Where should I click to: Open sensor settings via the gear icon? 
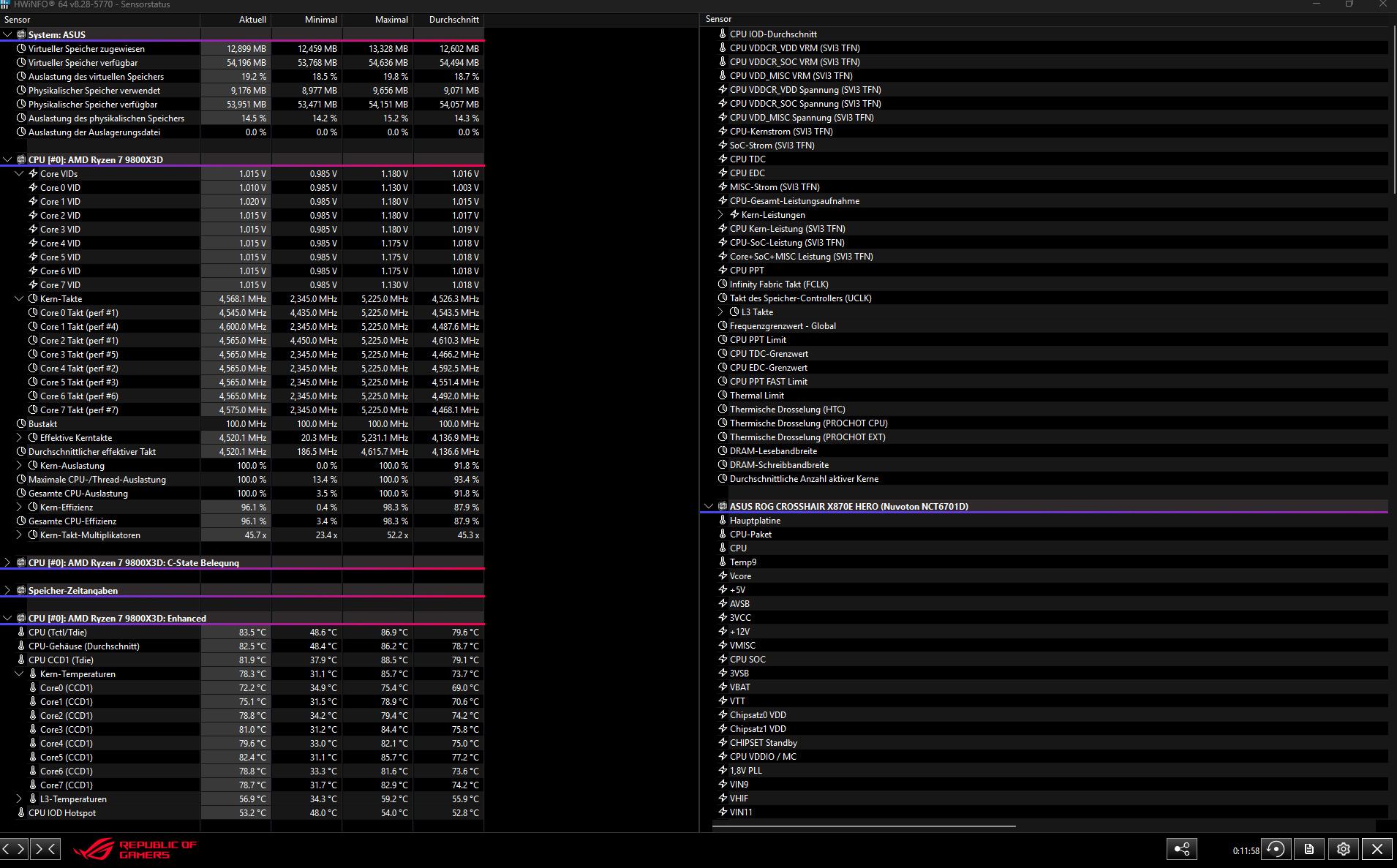[1343, 849]
